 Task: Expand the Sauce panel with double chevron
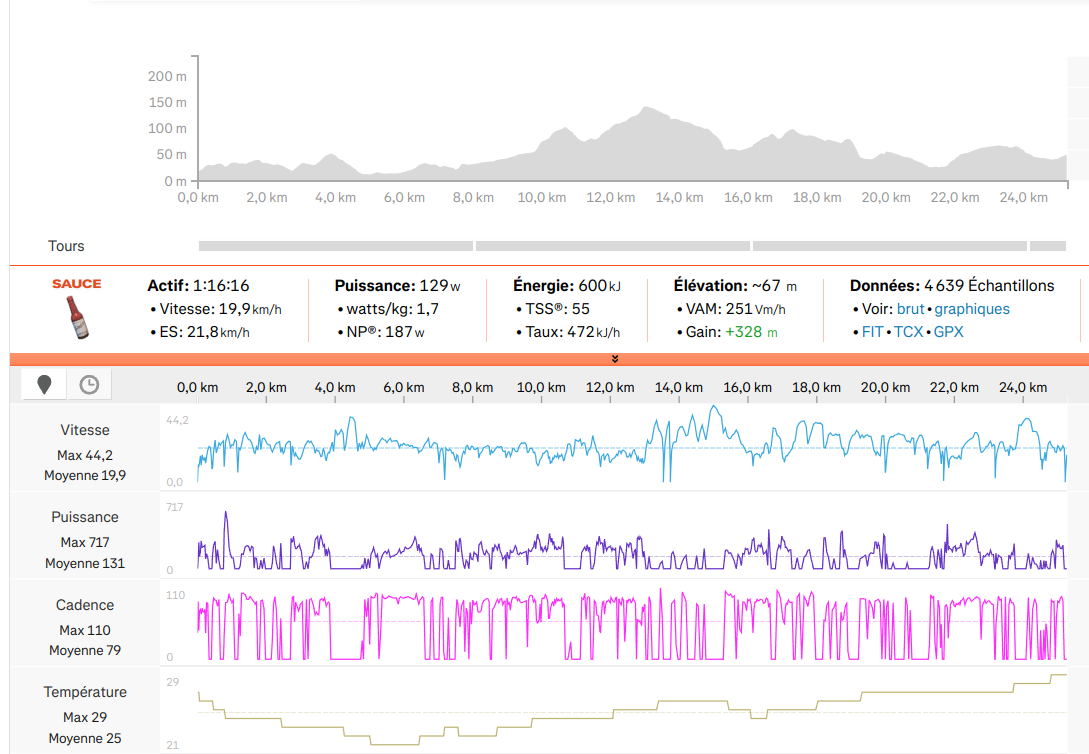(615, 359)
